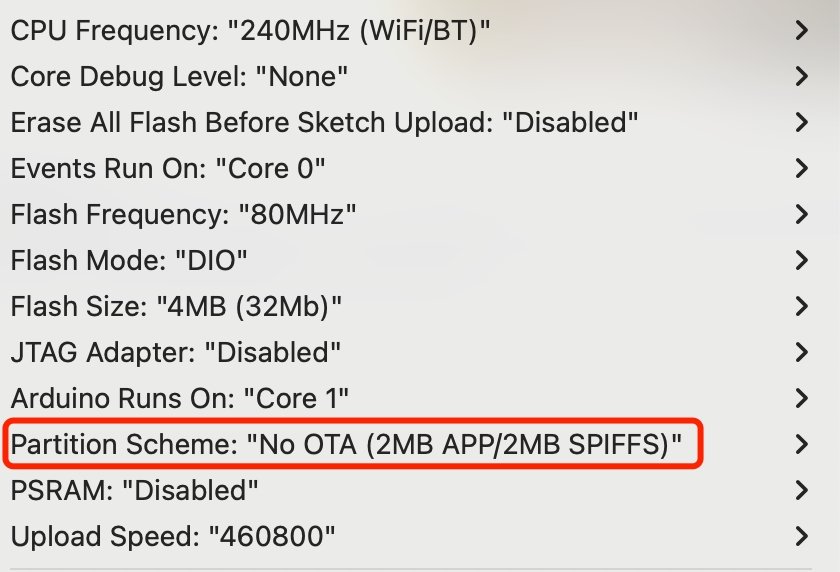Open the JTAG Adapter option
Screen dimensions: 840x572
pos(176,352)
